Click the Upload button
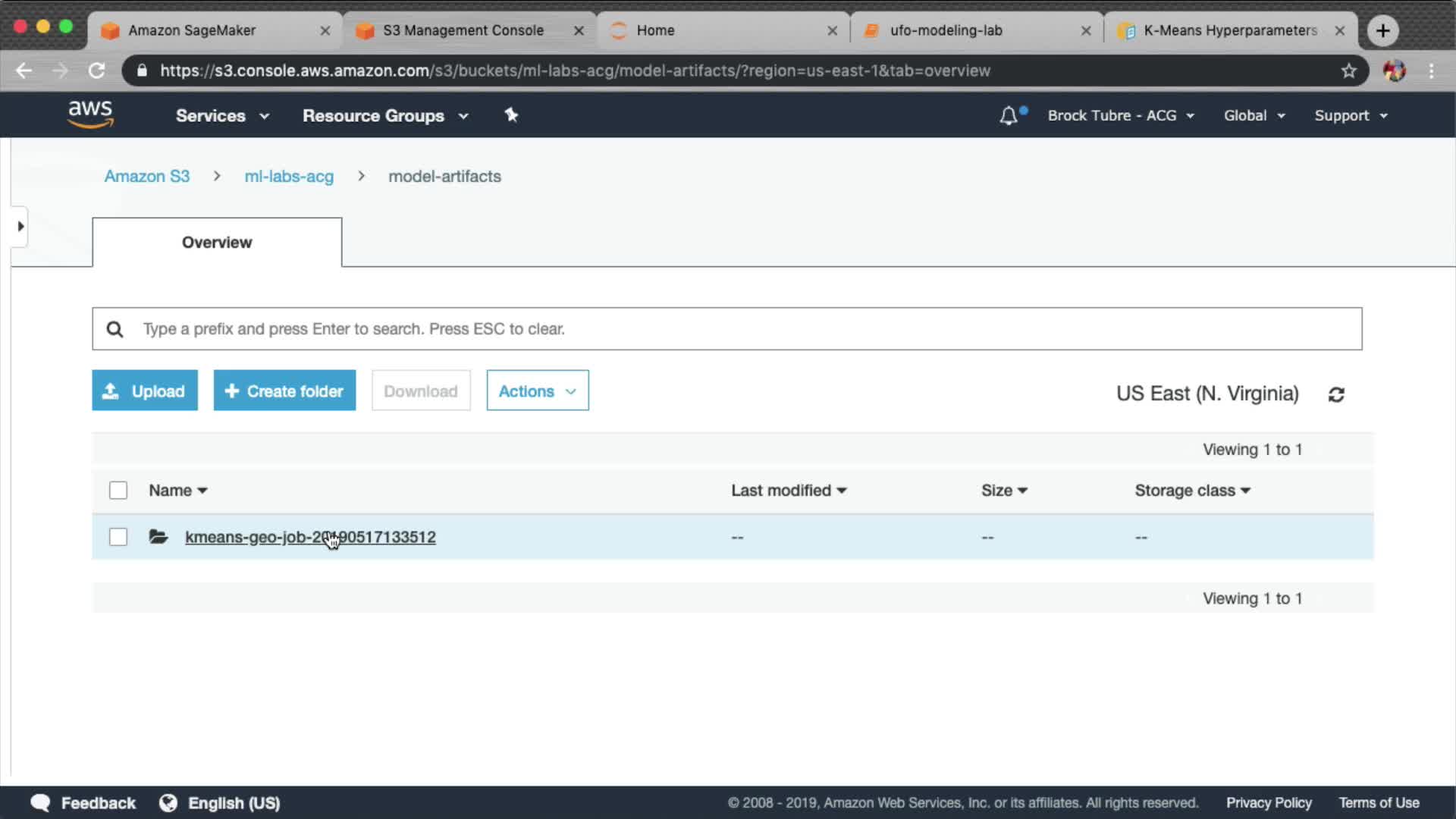The image size is (1456, 819). 145,391
